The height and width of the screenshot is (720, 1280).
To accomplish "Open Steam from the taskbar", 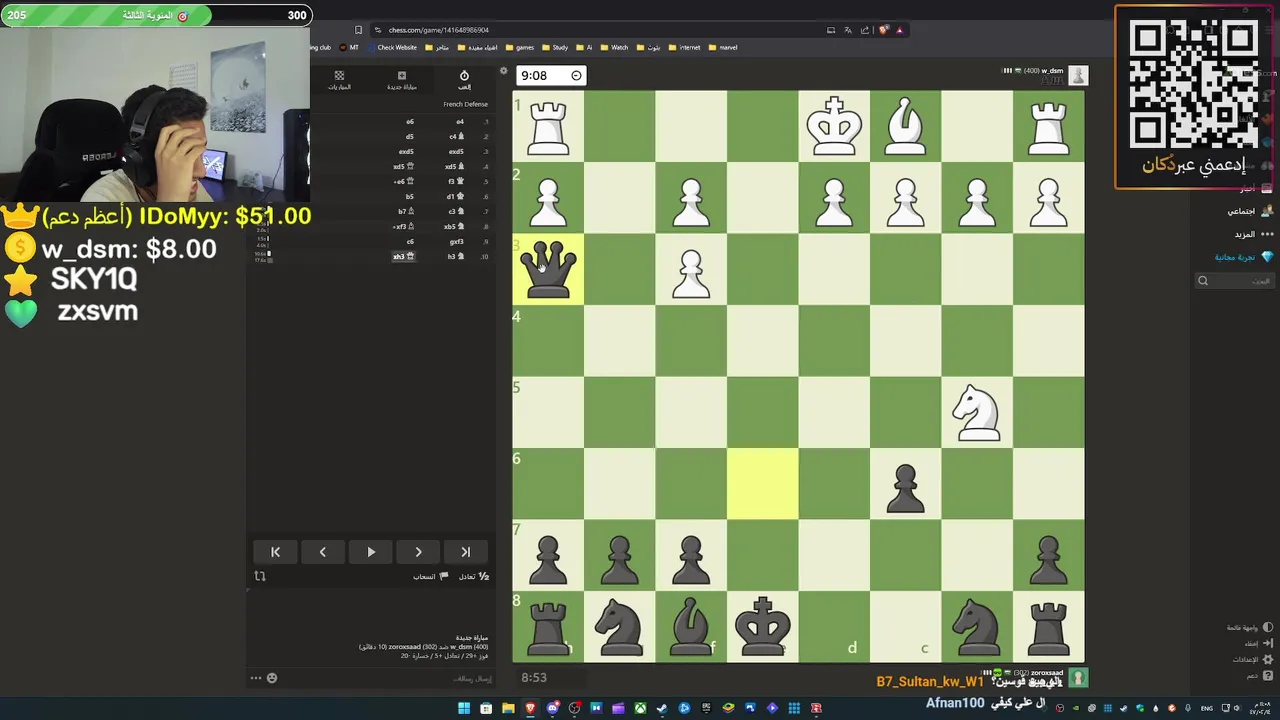I will [662, 708].
